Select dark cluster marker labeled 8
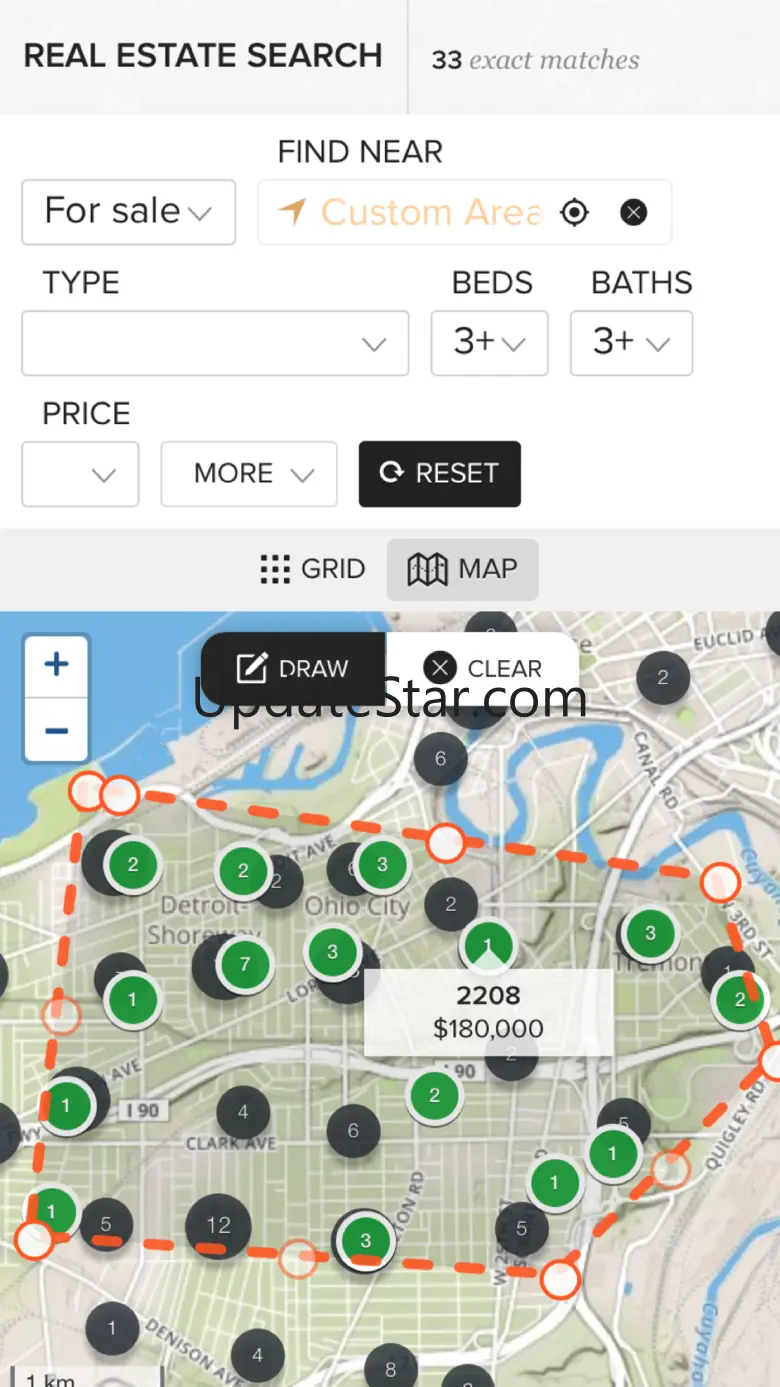Image resolution: width=780 pixels, height=1387 pixels. pyautogui.click(x=391, y=1368)
